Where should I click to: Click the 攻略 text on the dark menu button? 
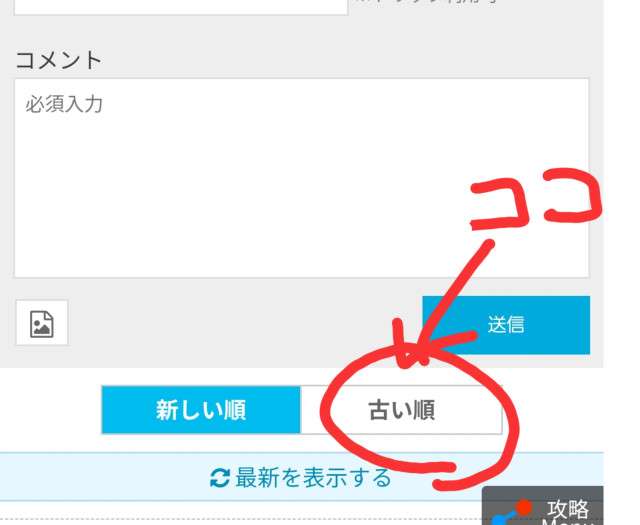(568, 509)
